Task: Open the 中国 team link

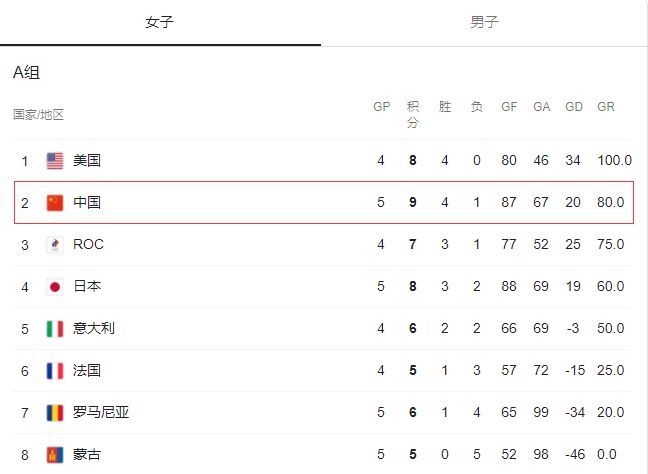Action: (87, 202)
